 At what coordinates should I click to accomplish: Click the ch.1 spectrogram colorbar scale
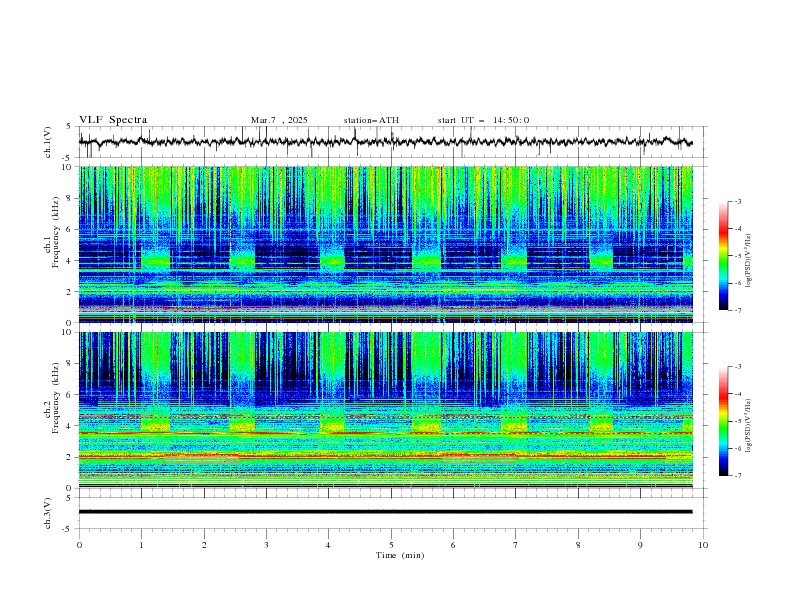coord(723,256)
